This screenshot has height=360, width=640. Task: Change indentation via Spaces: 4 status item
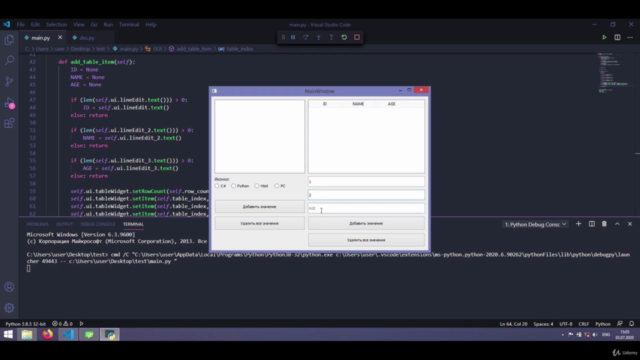coord(543,324)
